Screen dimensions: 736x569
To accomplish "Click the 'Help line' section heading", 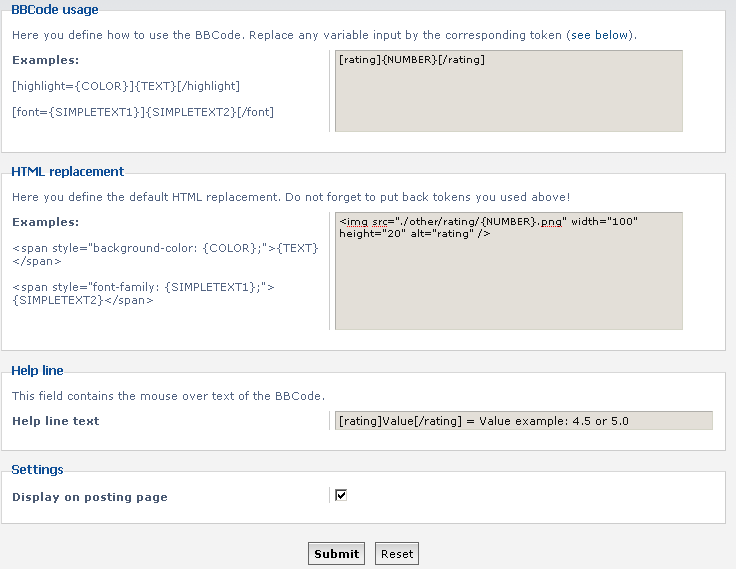I will [x=38, y=370].
